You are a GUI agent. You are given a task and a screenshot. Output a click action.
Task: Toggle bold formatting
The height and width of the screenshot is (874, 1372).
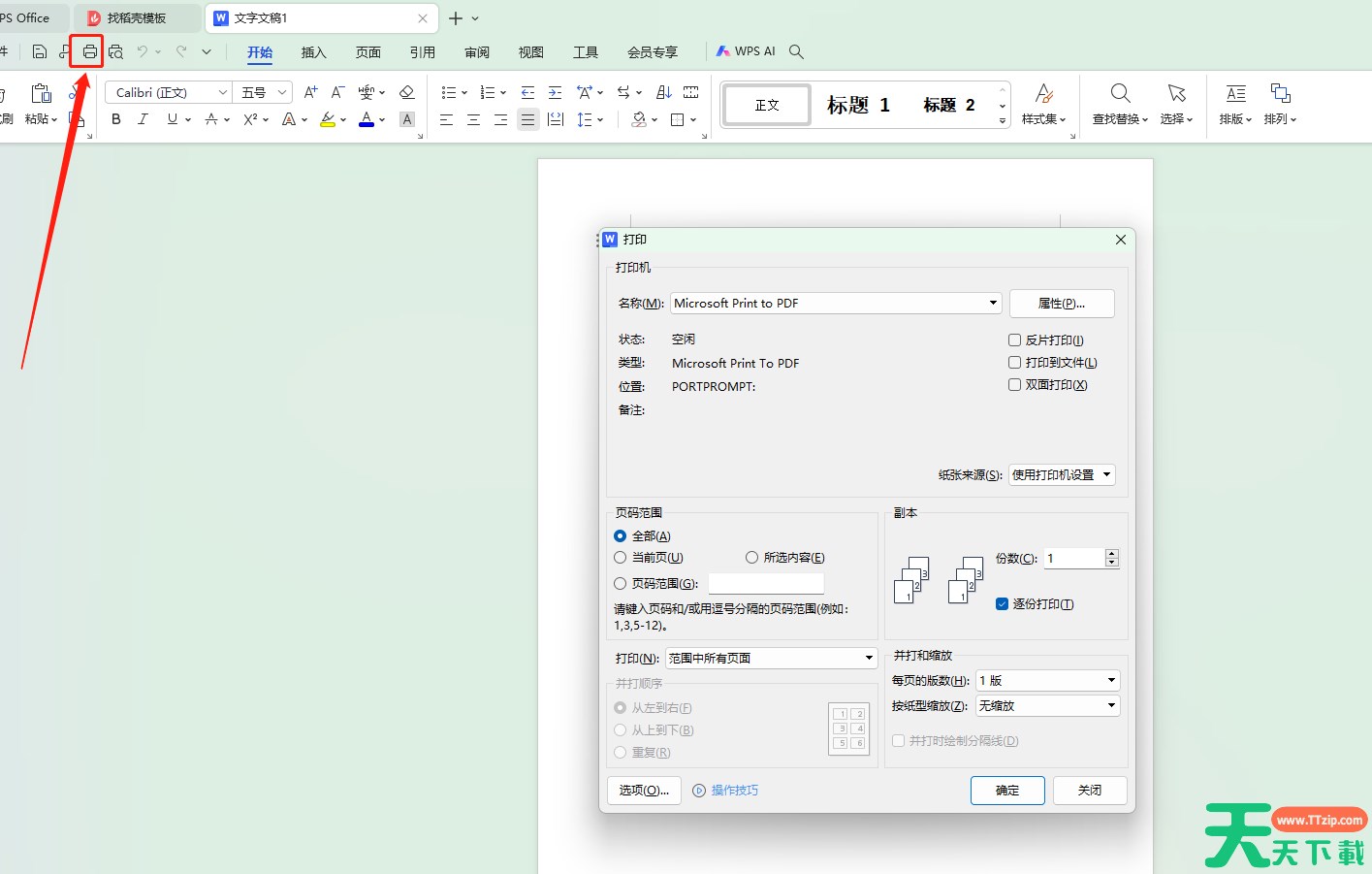(x=116, y=119)
